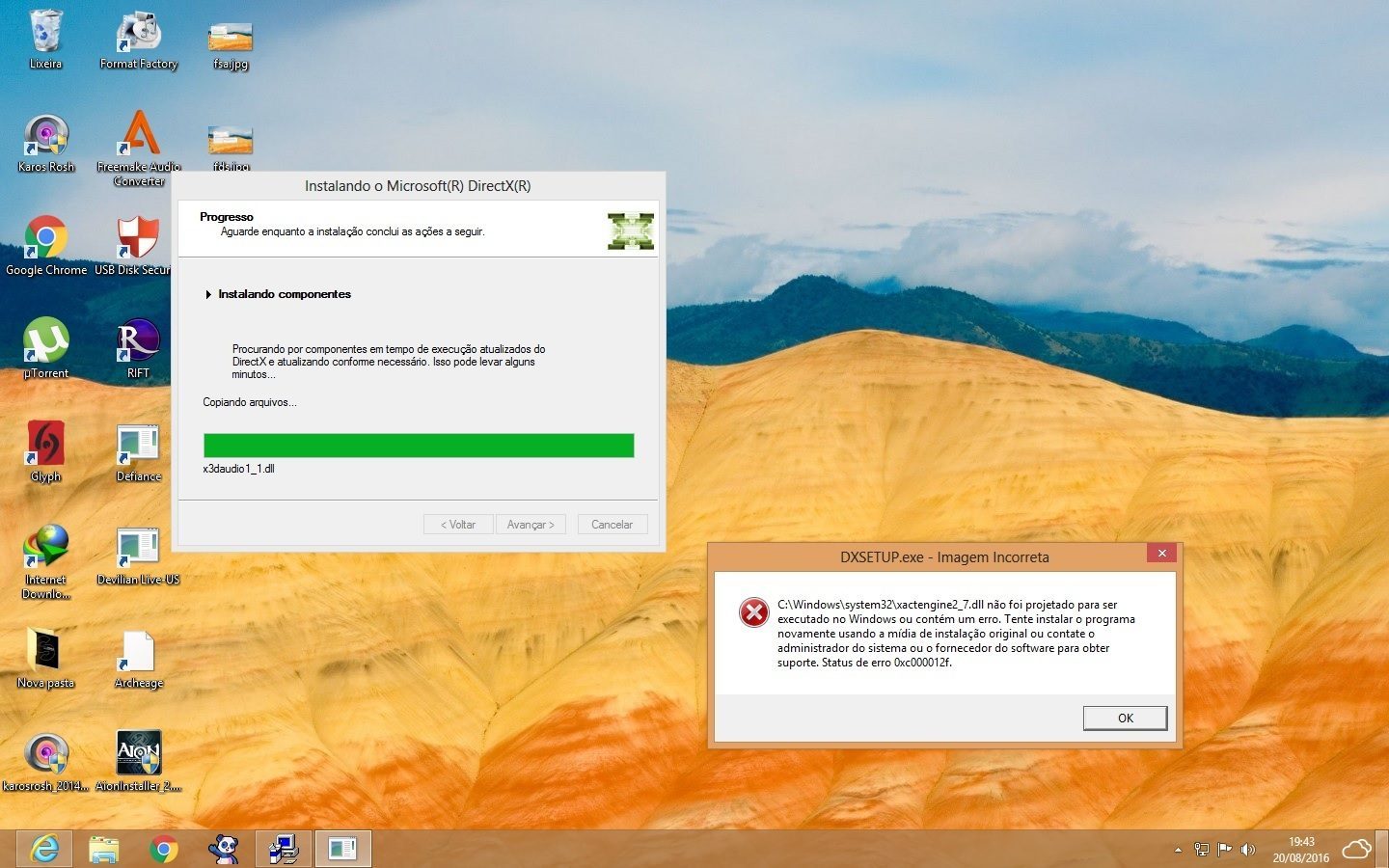1389x868 pixels.
Task: Click the green installation progress bar
Action: point(419,445)
